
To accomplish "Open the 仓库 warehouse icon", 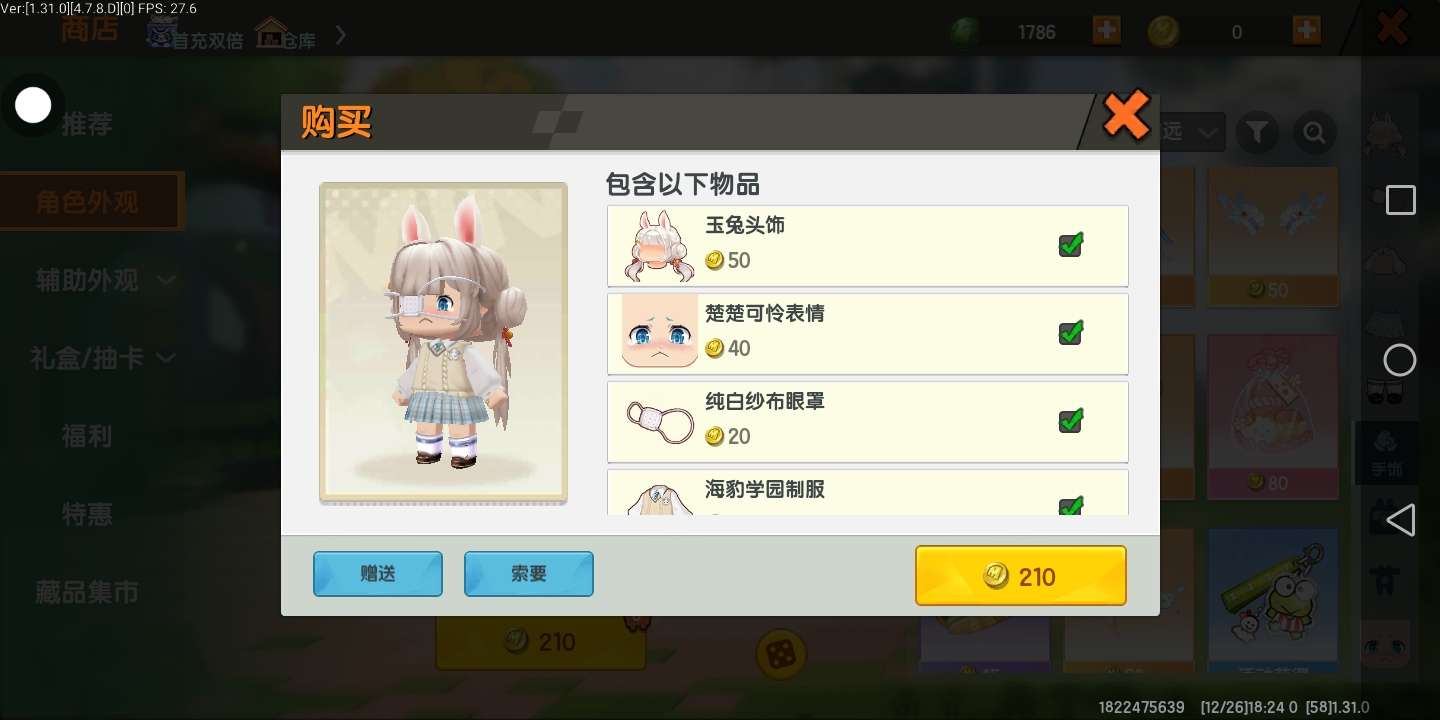I will [x=285, y=34].
